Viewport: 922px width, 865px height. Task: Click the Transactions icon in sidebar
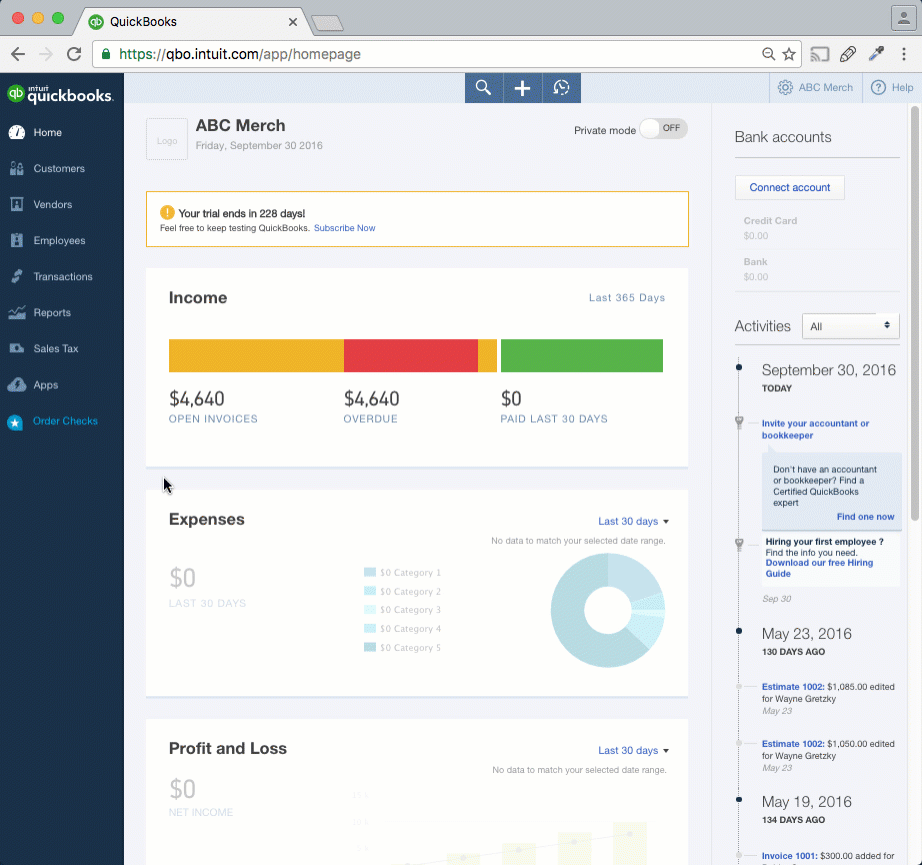[17, 276]
